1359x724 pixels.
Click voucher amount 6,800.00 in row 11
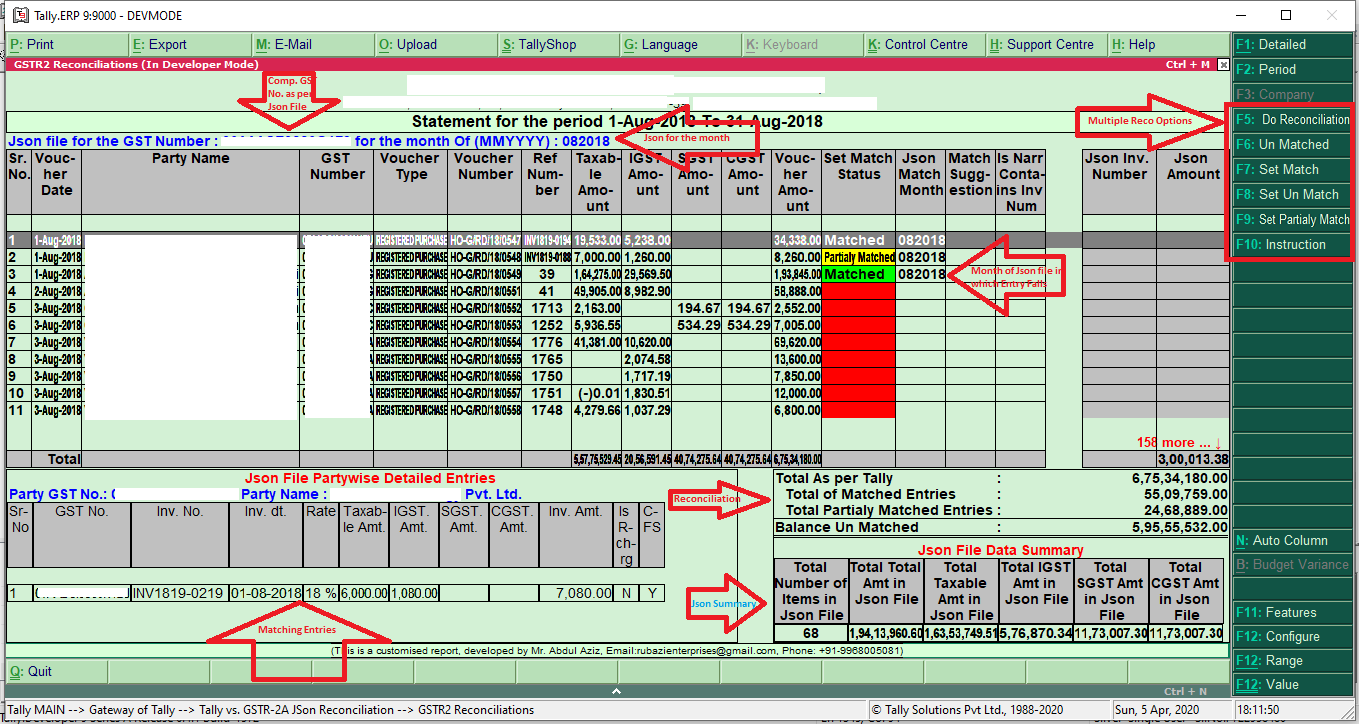click(796, 410)
